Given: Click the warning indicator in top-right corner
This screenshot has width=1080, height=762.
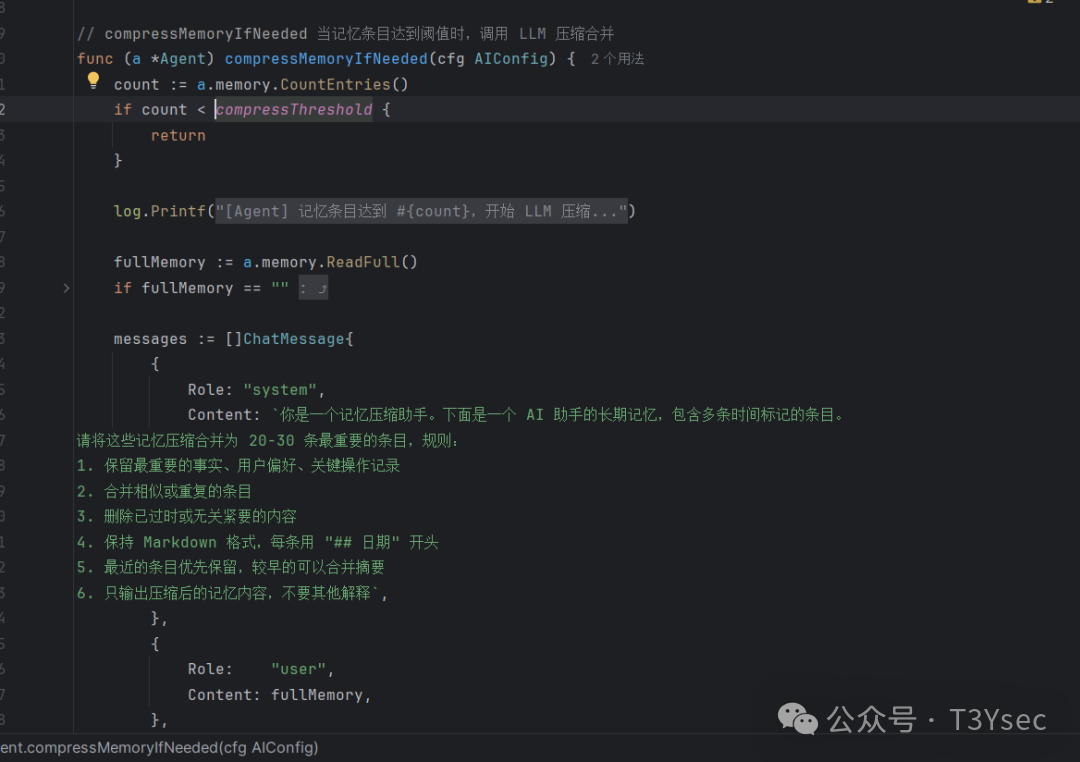Looking at the screenshot, I should pos(1040,3).
